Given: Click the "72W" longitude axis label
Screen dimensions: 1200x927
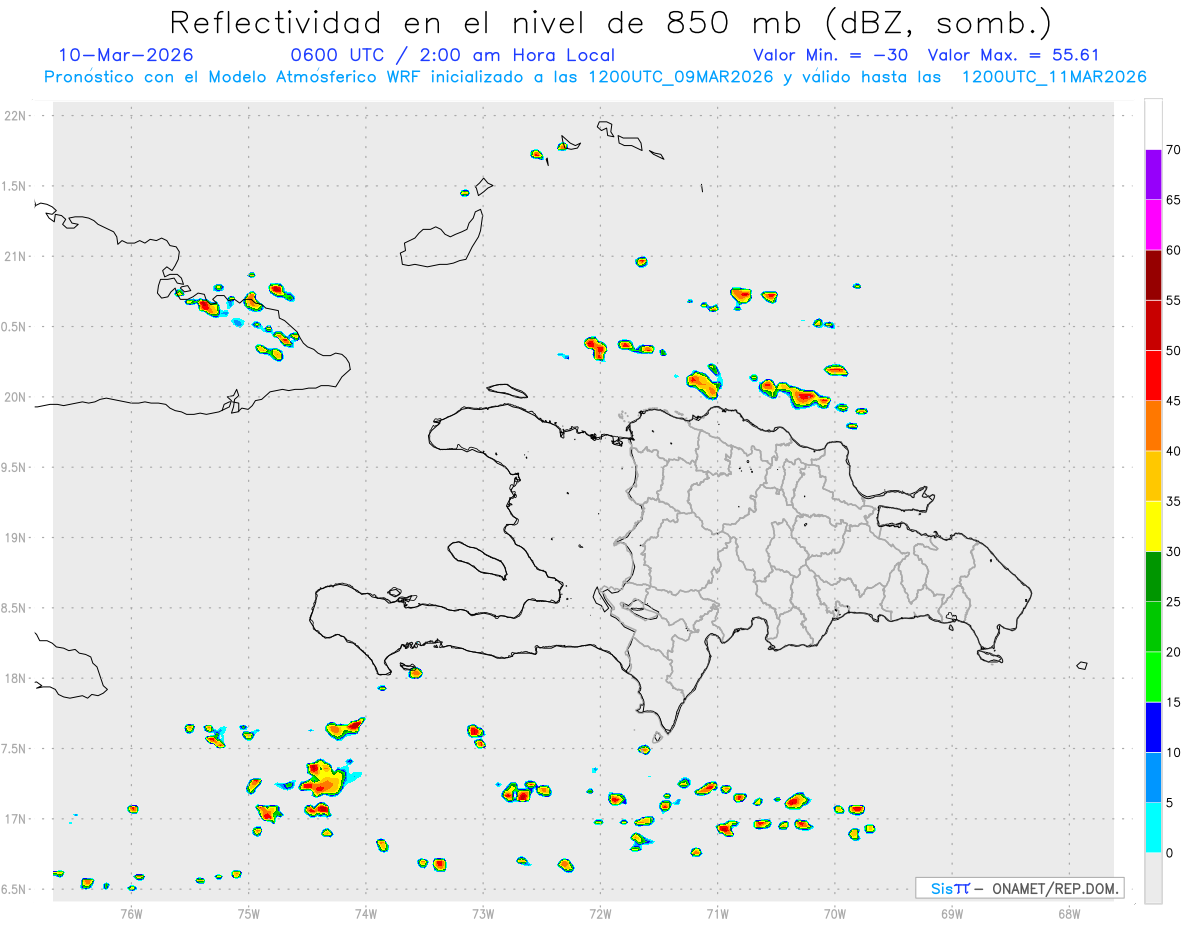Looking at the screenshot, I should [x=600, y=914].
